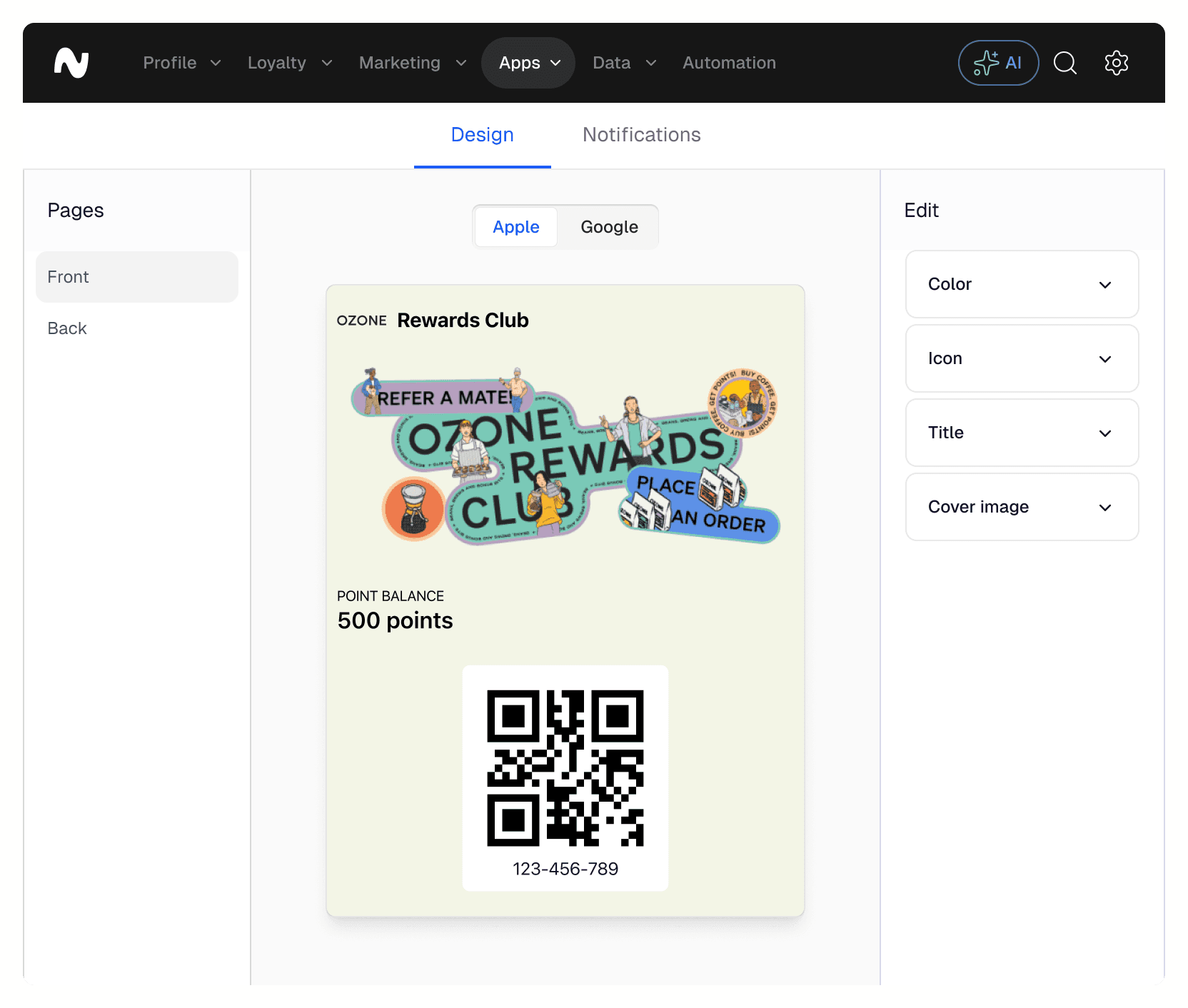
Task: Switch to the Notifications tab
Action: (642, 135)
